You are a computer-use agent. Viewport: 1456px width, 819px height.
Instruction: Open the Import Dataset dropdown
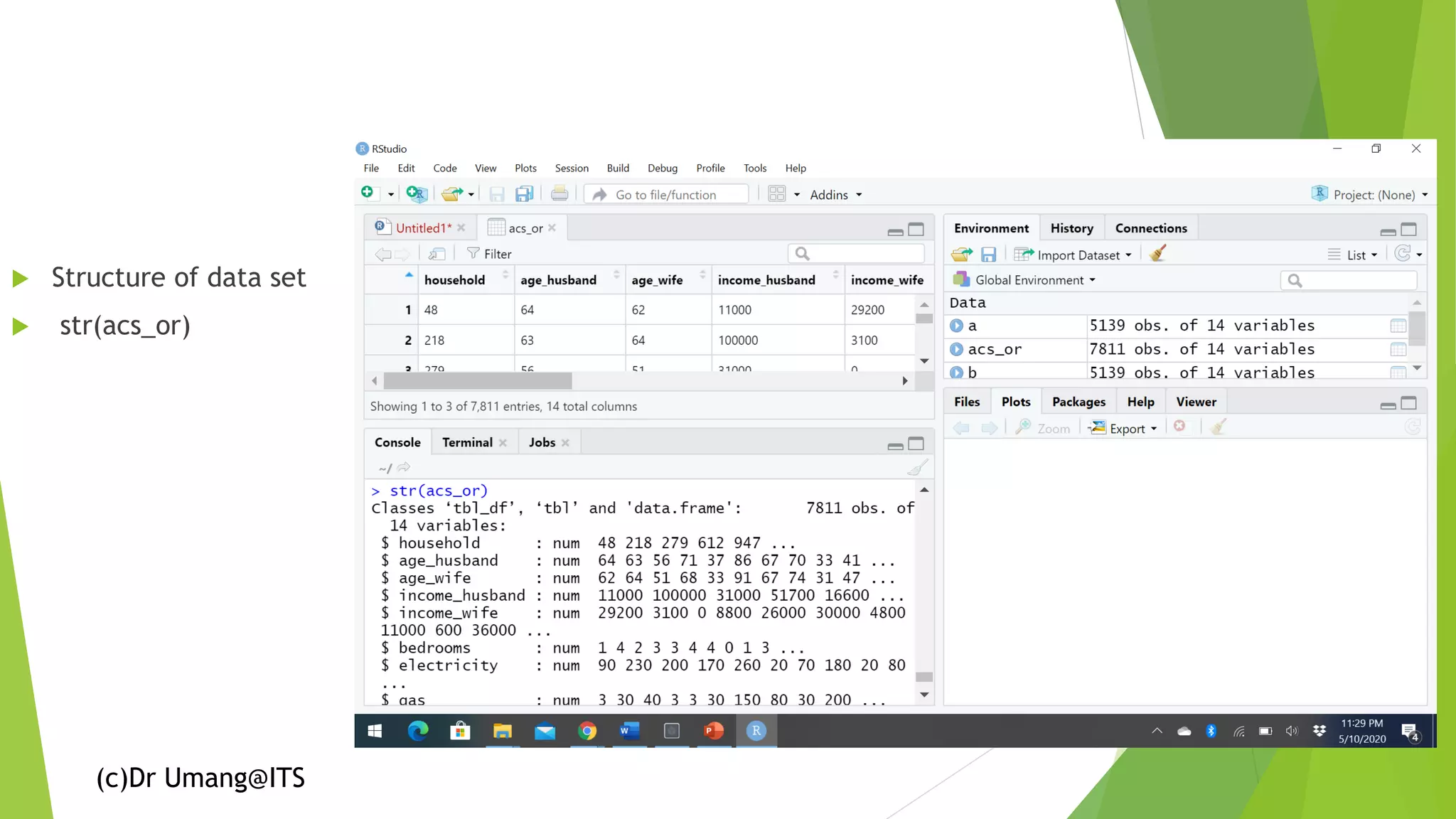(1073, 255)
